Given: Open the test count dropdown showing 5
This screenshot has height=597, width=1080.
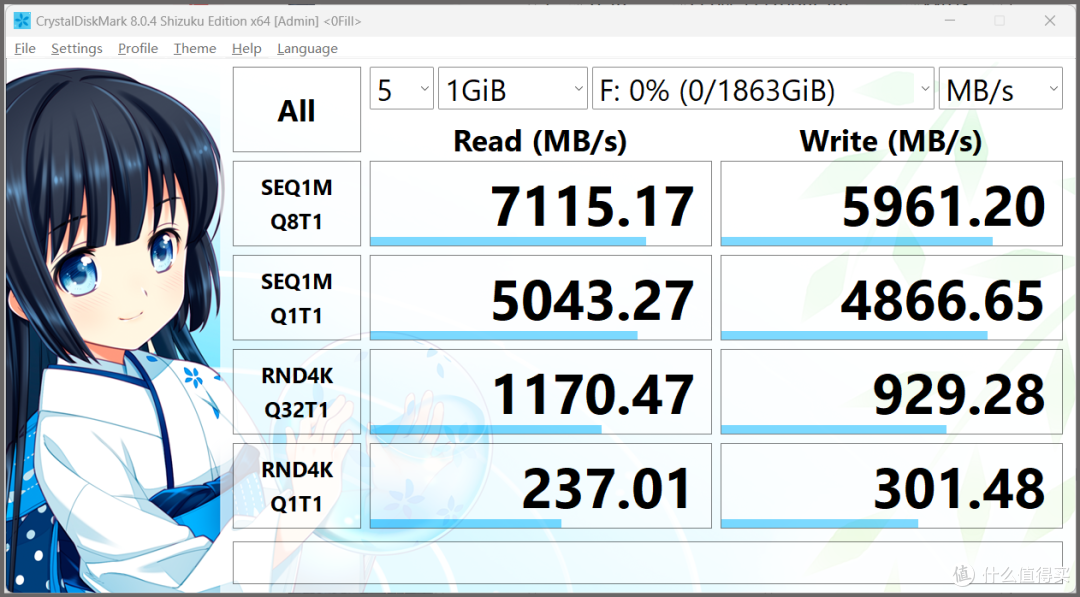Looking at the screenshot, I should (x=401, y=88).
